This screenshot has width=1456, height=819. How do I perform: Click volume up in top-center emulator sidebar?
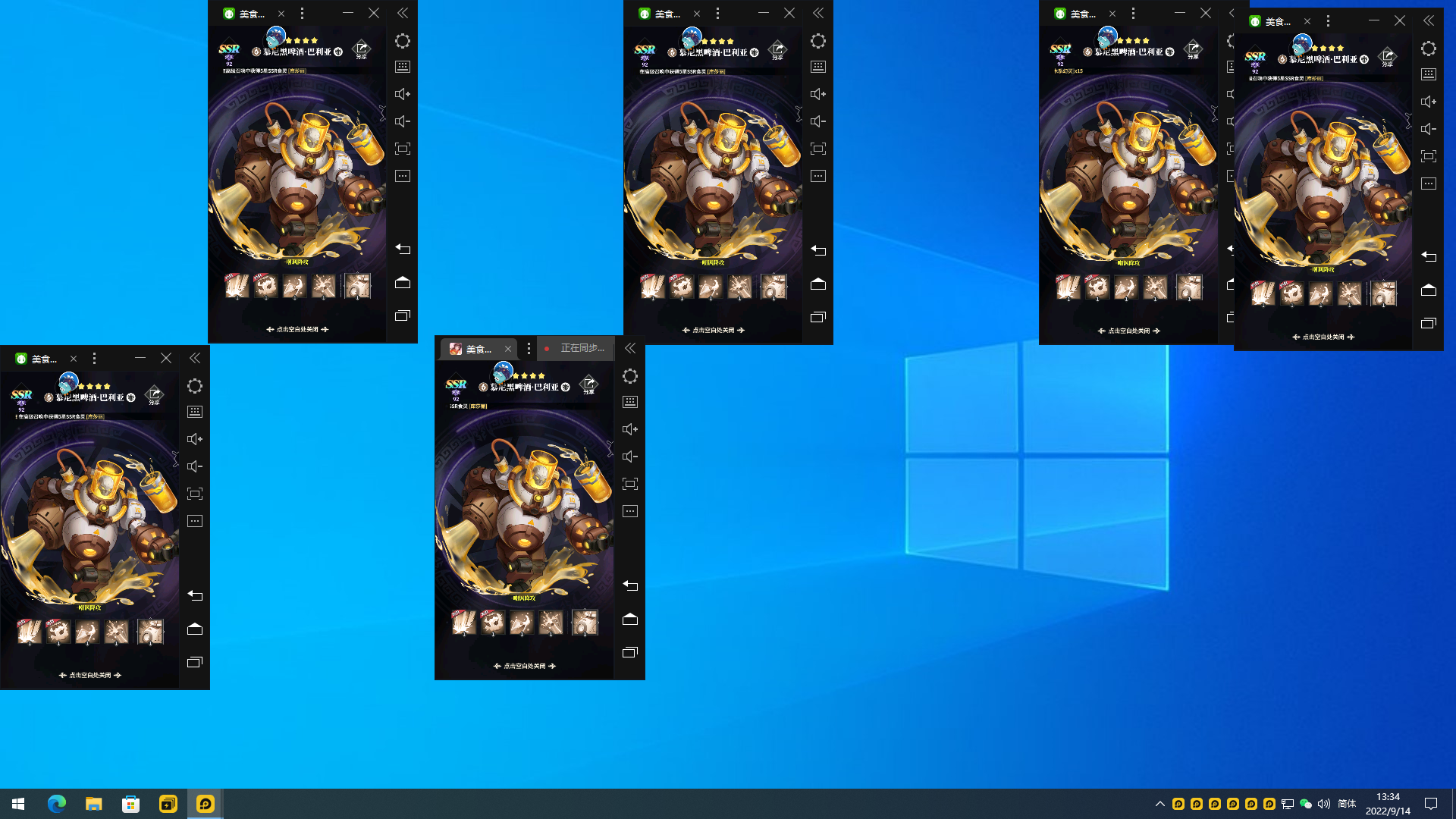tap(818, 94)
